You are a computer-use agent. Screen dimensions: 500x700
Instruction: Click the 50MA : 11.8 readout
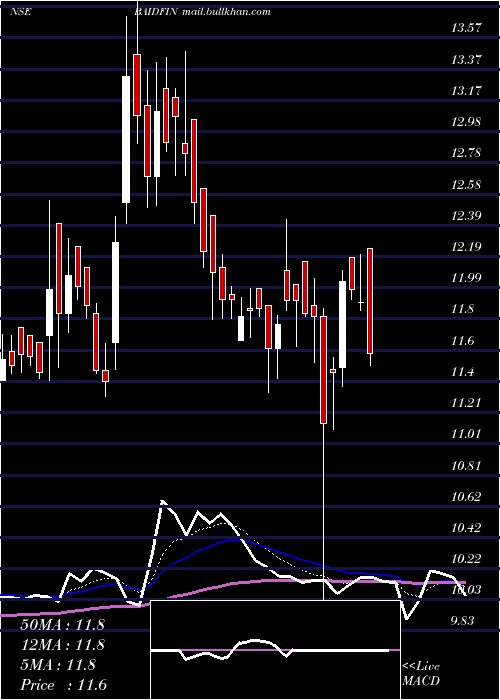(62, 625)
